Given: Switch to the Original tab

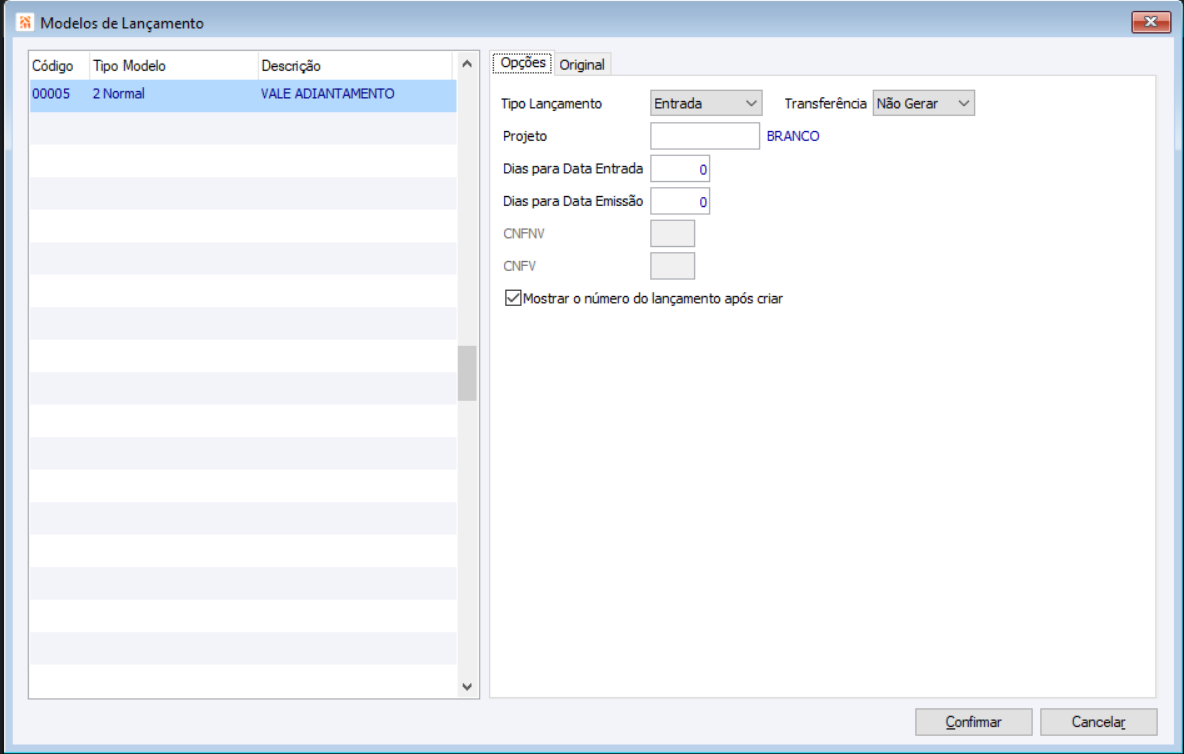Looking at the screenshot, I should coord(582,65).
